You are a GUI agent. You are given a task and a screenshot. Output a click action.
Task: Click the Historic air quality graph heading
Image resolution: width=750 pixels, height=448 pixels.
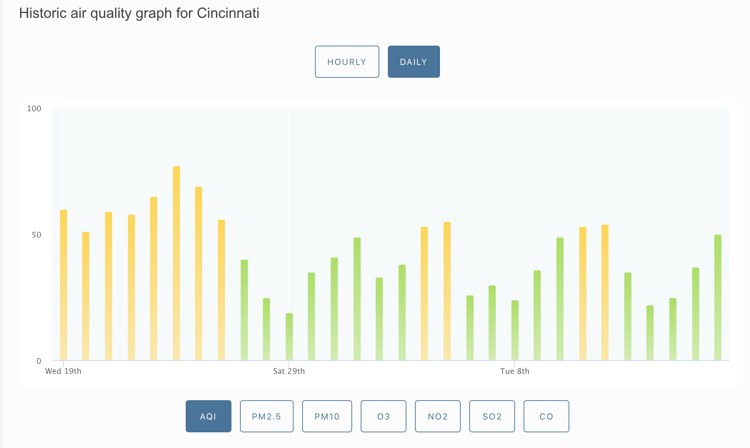pyautogui.click(x=139, y=13)
